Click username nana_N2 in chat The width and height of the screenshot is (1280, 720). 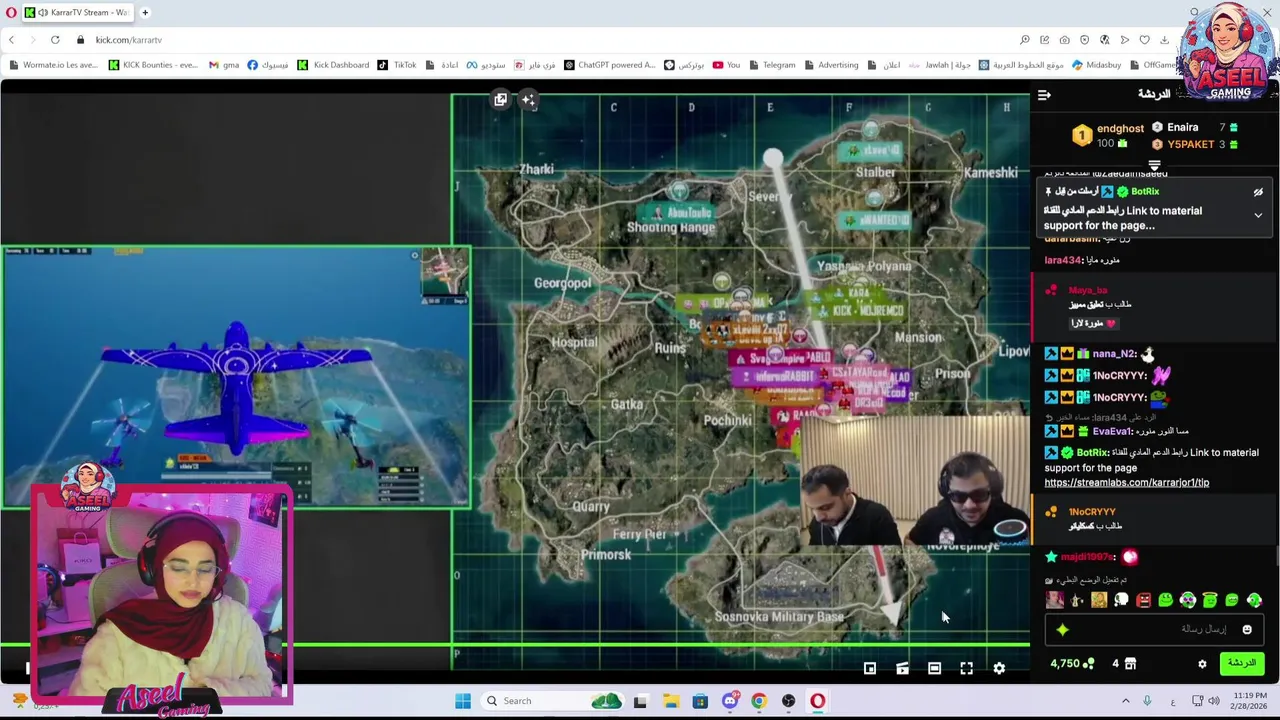tap(1113, 353)
